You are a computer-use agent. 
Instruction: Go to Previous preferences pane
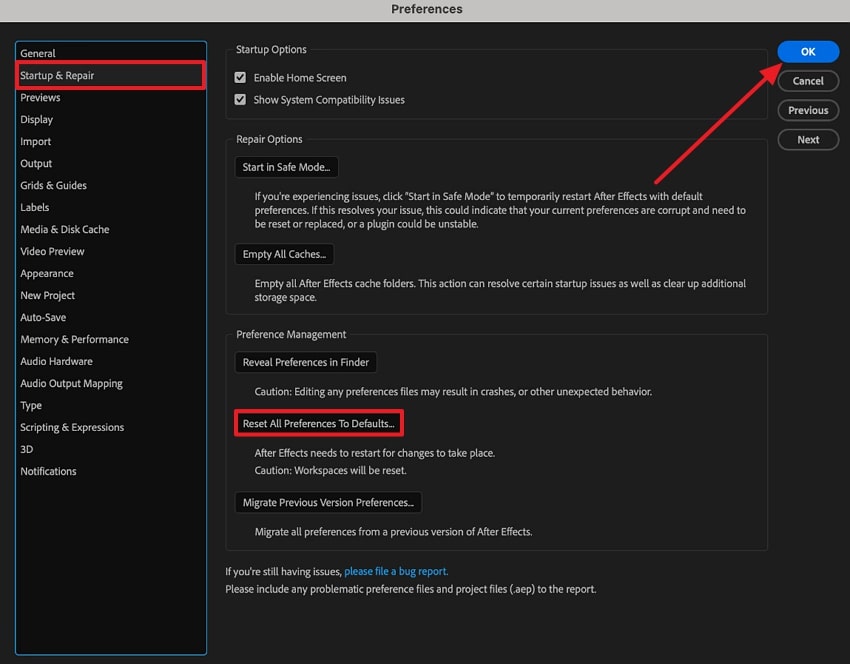808,110
